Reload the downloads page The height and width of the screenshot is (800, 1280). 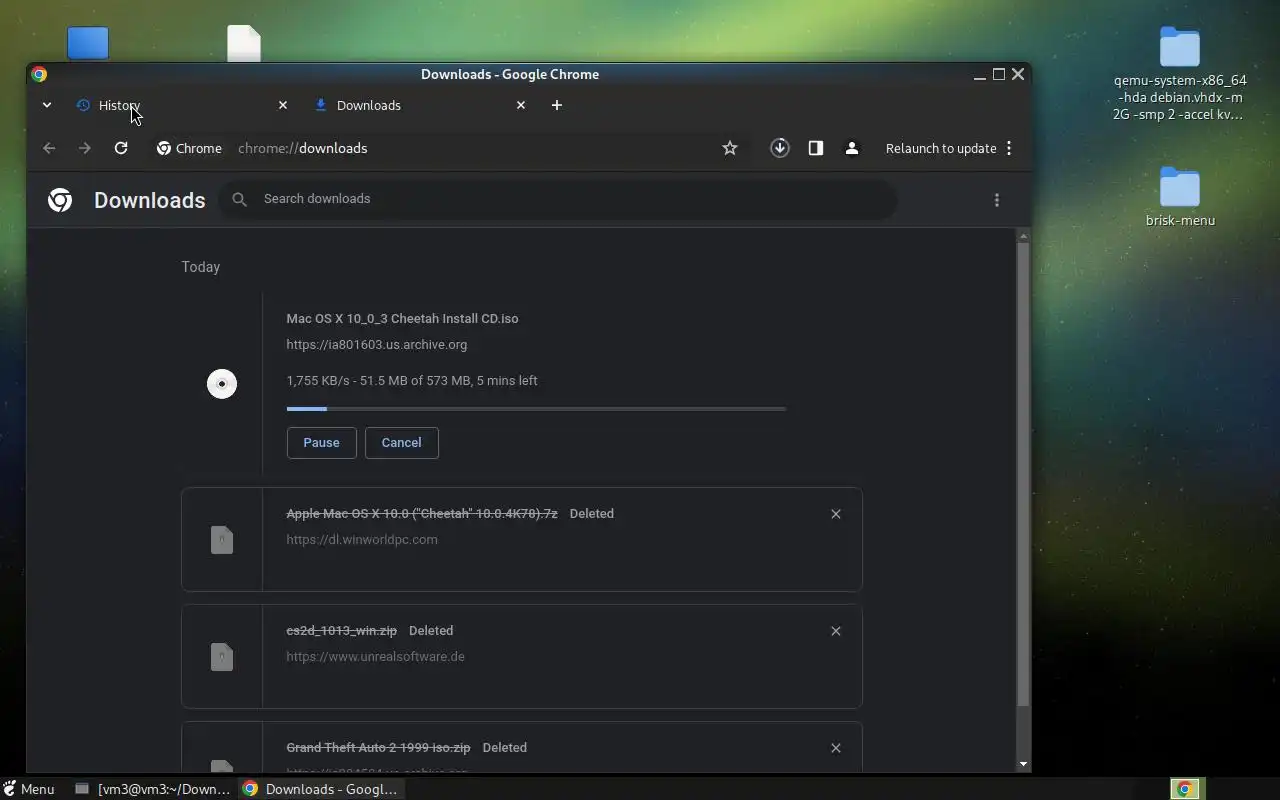[x=121, y=148]
